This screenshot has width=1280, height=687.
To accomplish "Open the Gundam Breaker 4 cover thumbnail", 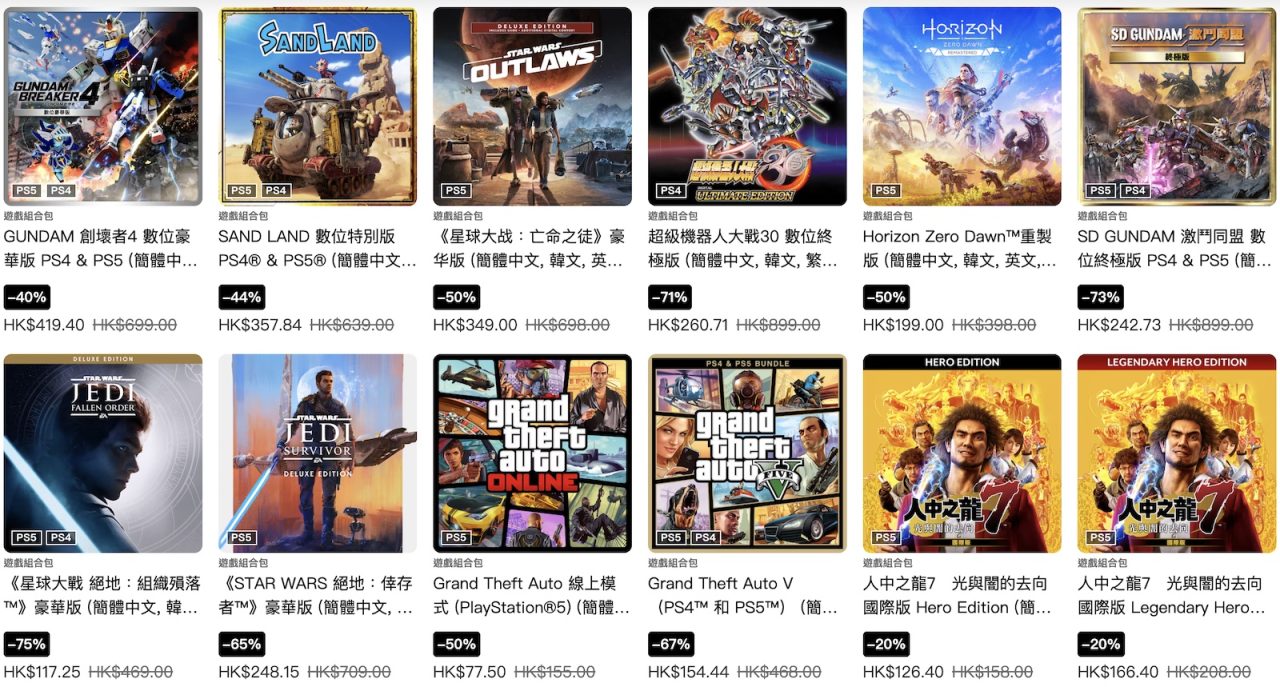I will pyautogui.click(x=103, y=107).
